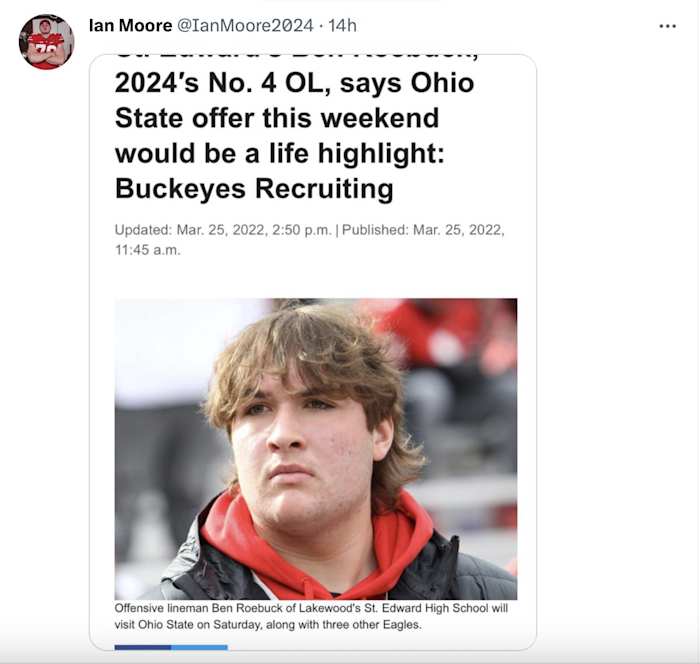
Task: Click Ian Moore's profile avatar picture
Action: [46, 42]
